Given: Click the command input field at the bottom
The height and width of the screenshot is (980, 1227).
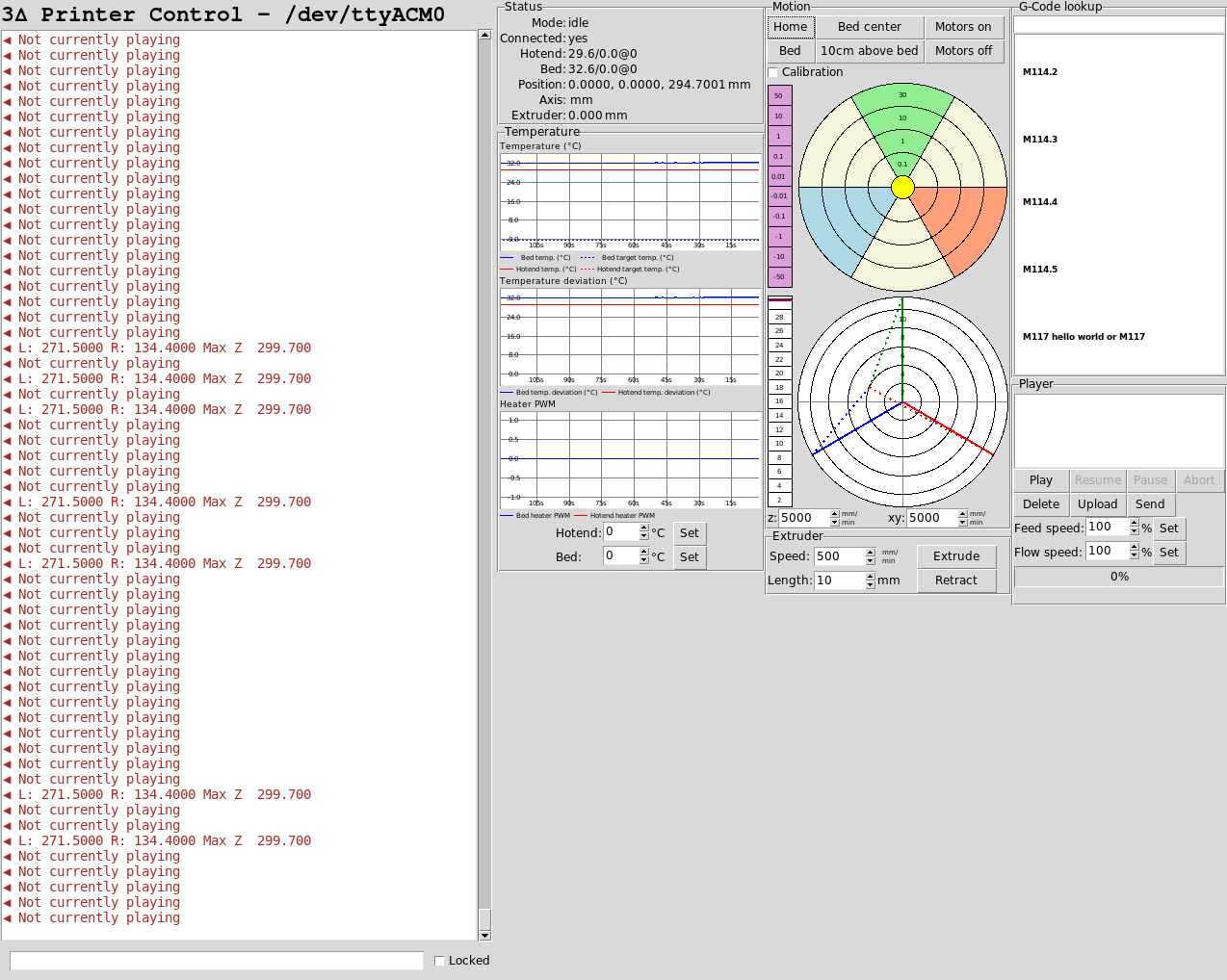Looking at the screenshot, I should [x=217, y=961].
